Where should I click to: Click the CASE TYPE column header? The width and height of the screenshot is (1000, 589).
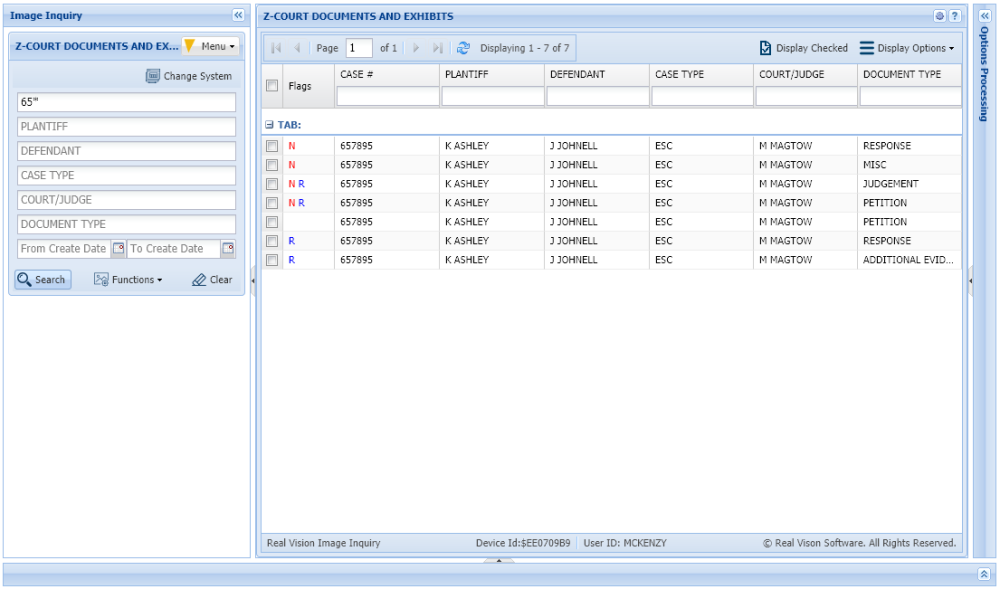pos(702,75)
